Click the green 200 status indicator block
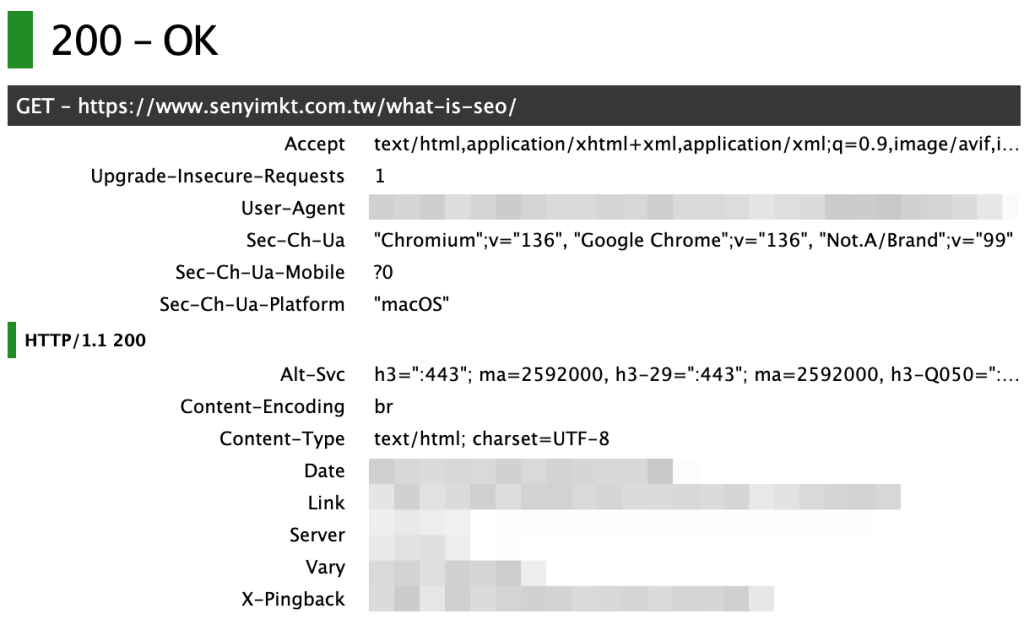This screenshot has height=620, width=1024. [20, 40]
